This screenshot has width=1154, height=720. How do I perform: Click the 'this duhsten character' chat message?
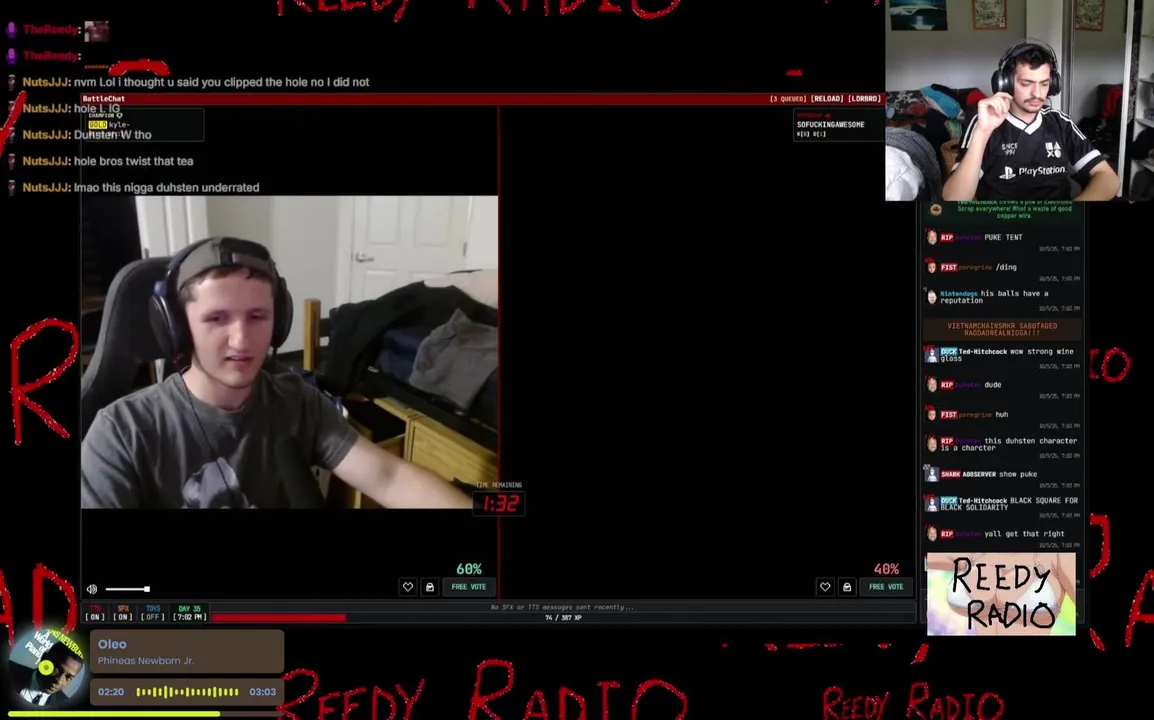(x=1009, y=444)
